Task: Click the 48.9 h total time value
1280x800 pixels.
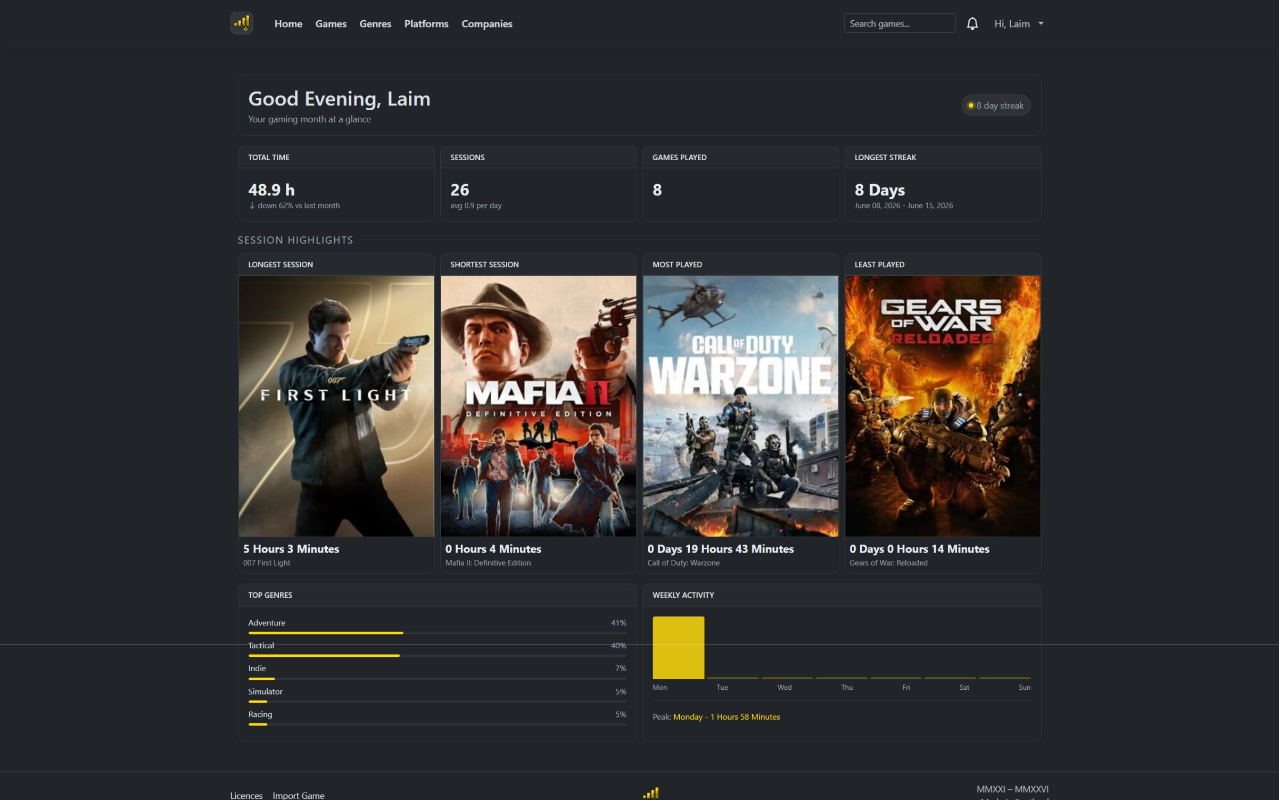Action: click(x=272, y=190)
